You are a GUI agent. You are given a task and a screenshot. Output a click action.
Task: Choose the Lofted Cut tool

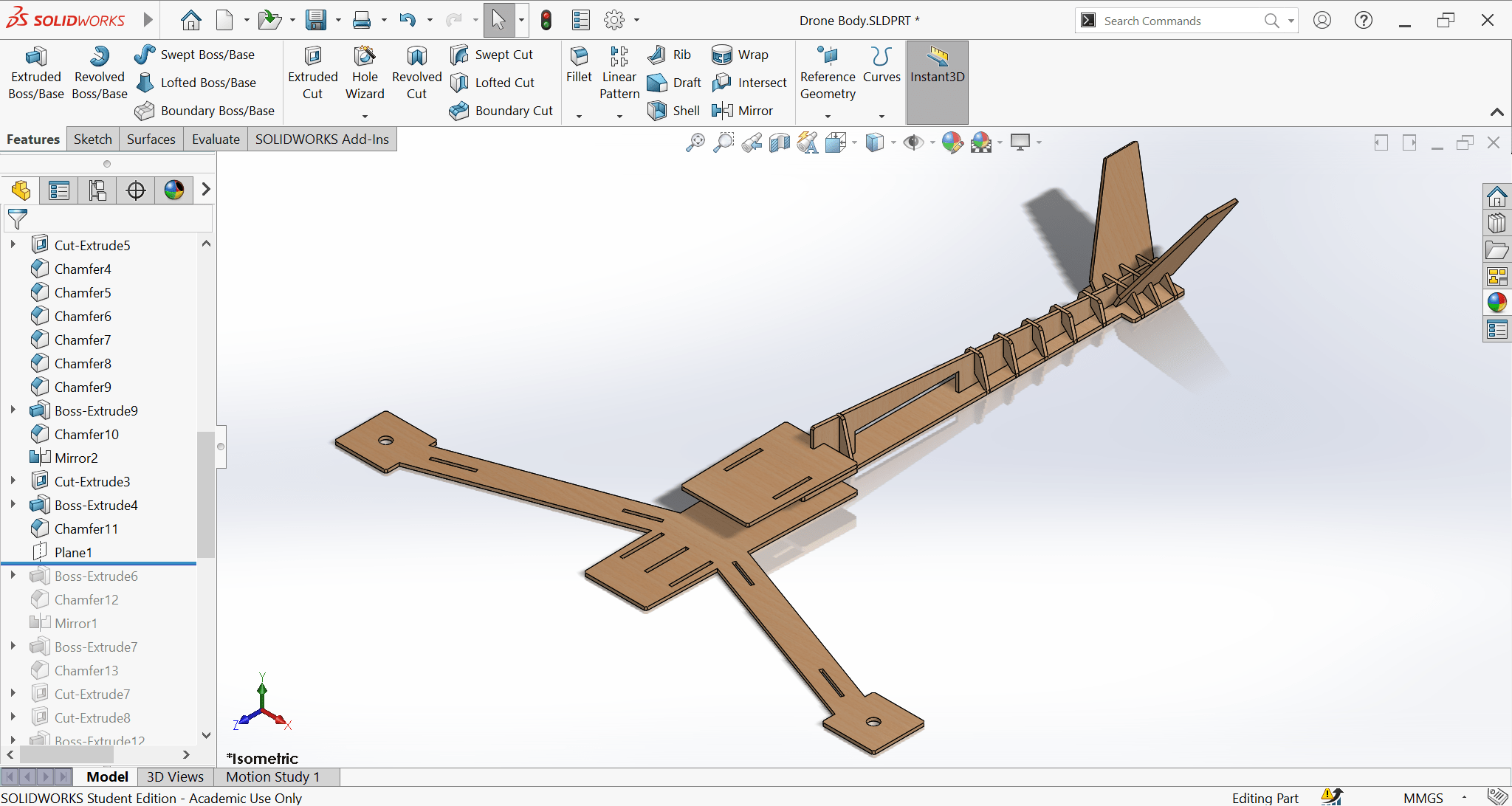pyautogui.click(x=492, y=83)
